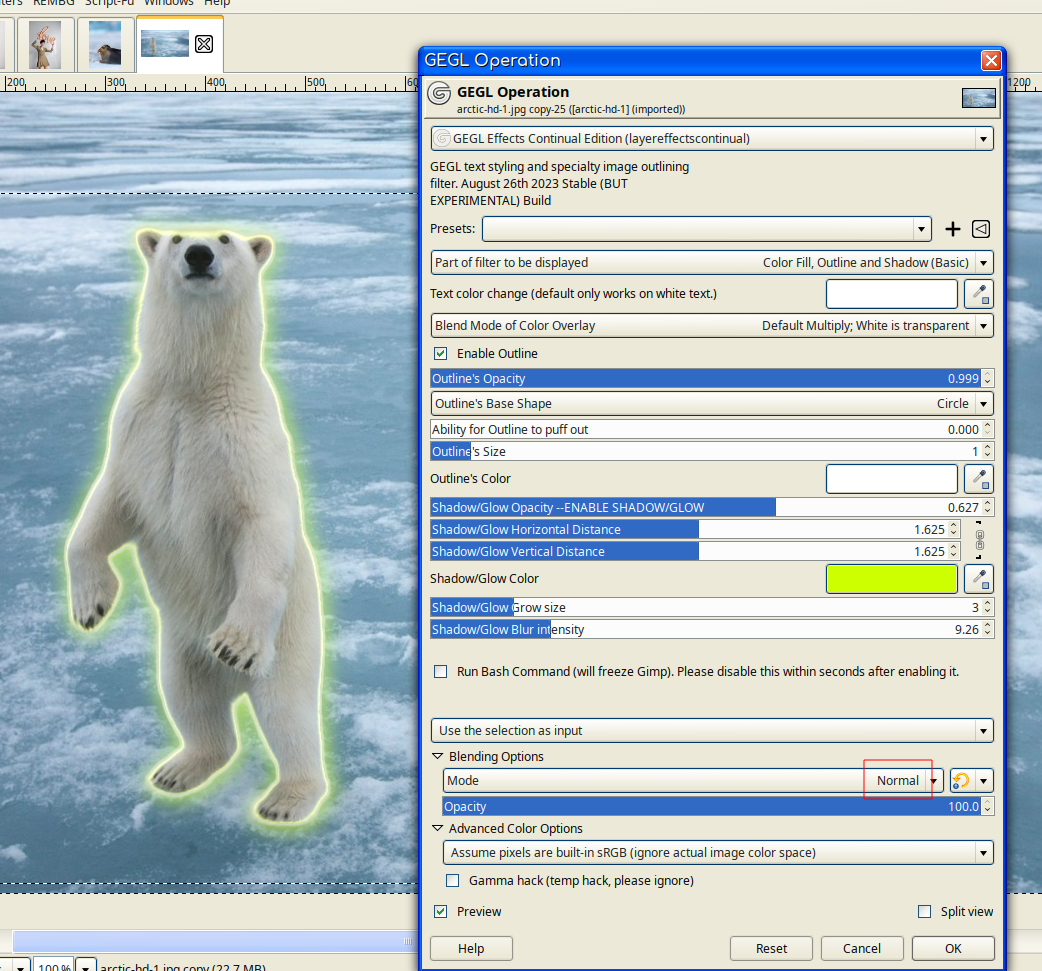Pick text color with eyedropper icon
1042x971 pixels.
(979, 294)
